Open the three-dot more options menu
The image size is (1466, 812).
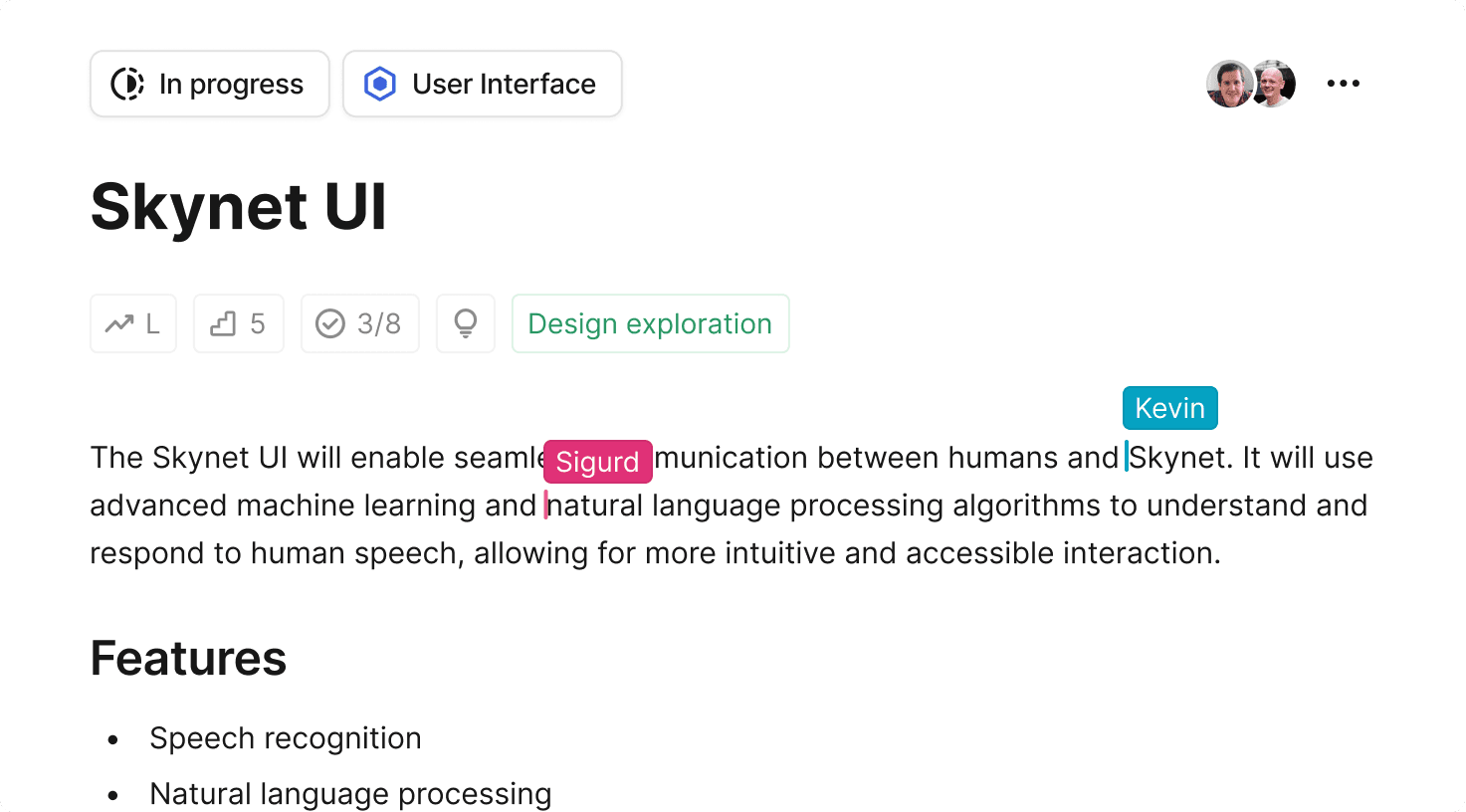coord(1343,84)
